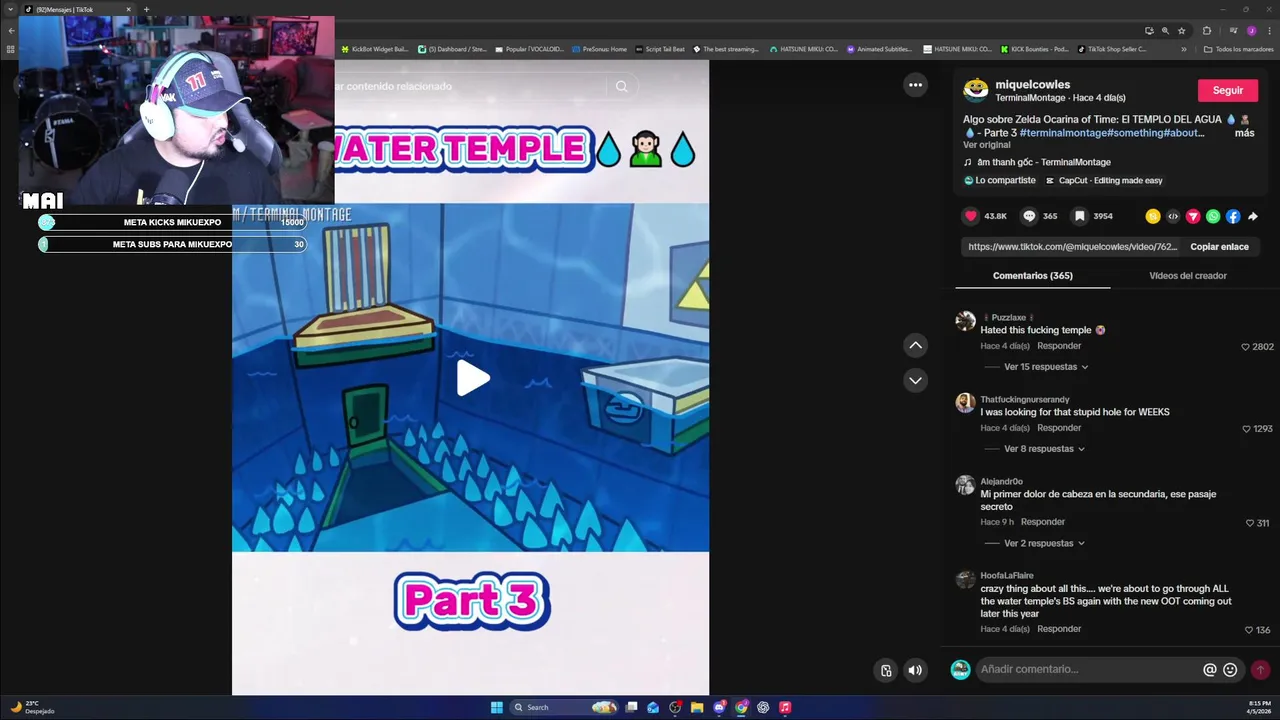The height and width of the screenshot is (720, 1280).
Task: Like Thatfuckingnurserandy comment heart
Action: (x=1246, y=429)
